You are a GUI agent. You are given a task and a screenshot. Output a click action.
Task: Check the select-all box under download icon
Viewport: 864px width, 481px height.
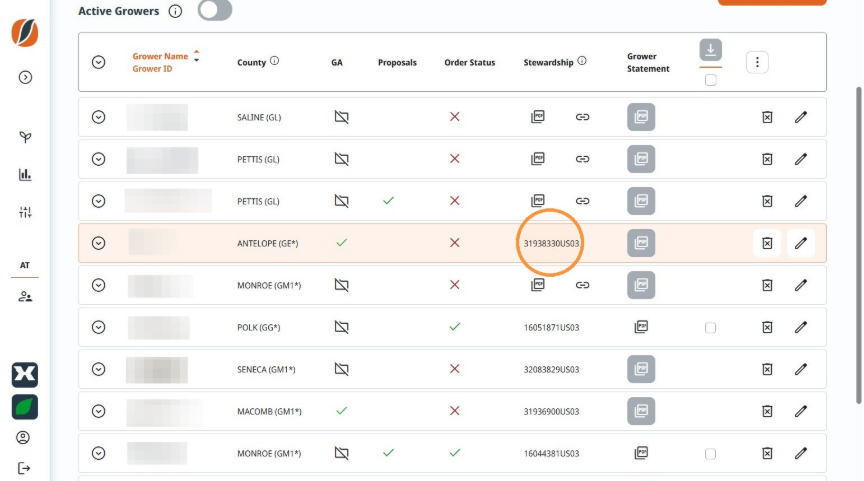(710, 80)
